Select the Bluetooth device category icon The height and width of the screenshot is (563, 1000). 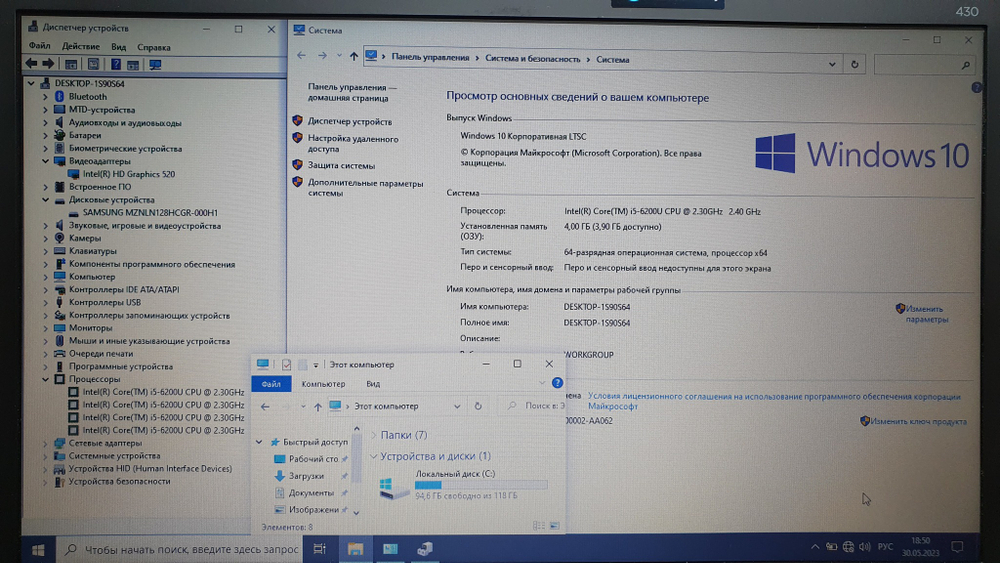pos(59,96)
